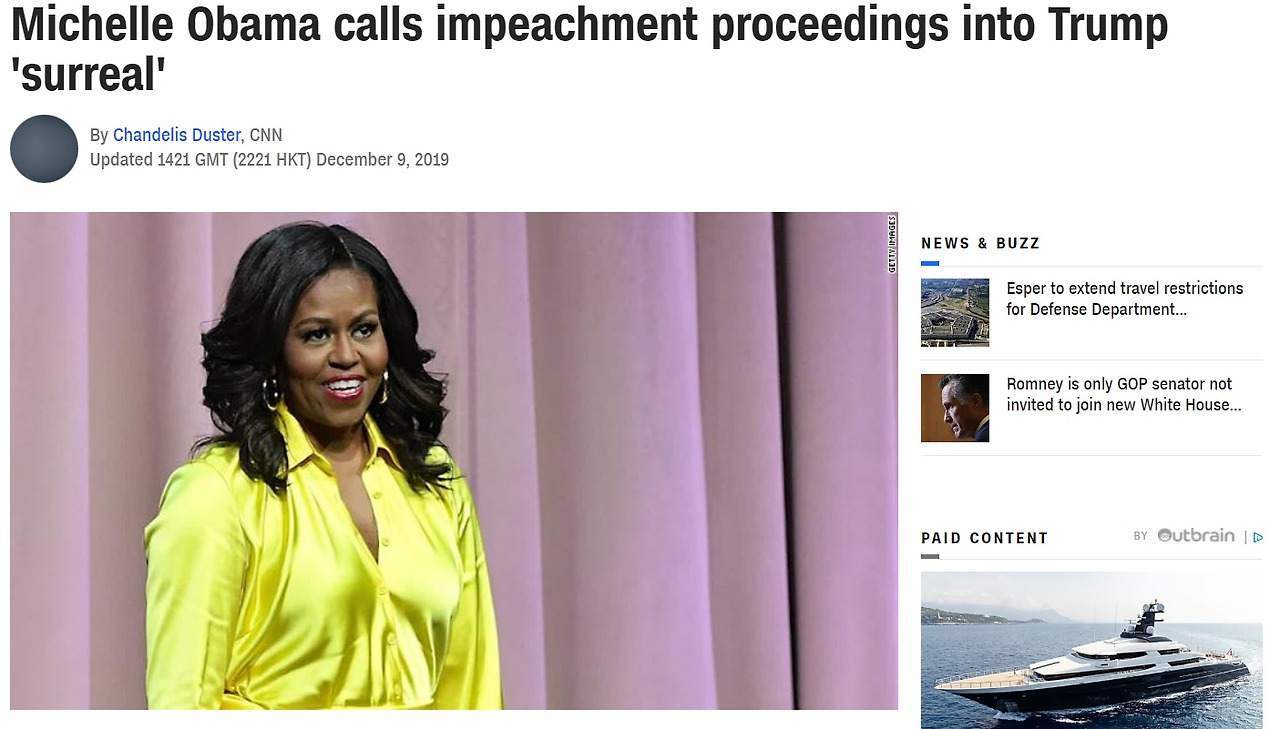Viewport: 1280px width, 729px height.
Task: Select the NEWS & BUZZ section heading
Action: coord(980,243)
